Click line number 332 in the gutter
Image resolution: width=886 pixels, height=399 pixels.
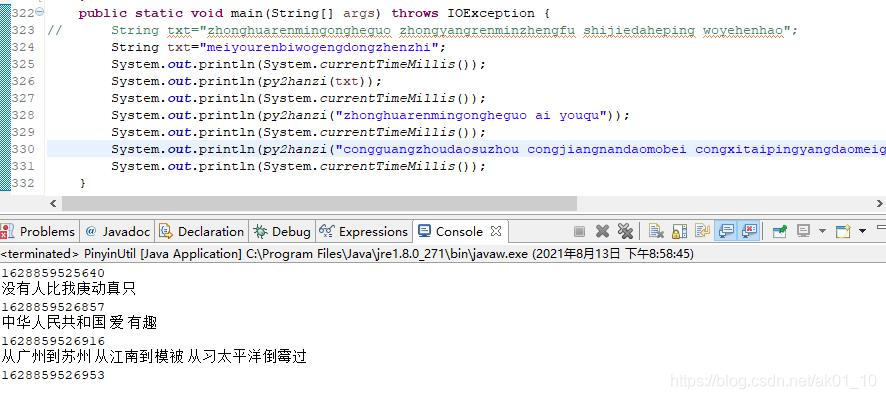23,183
